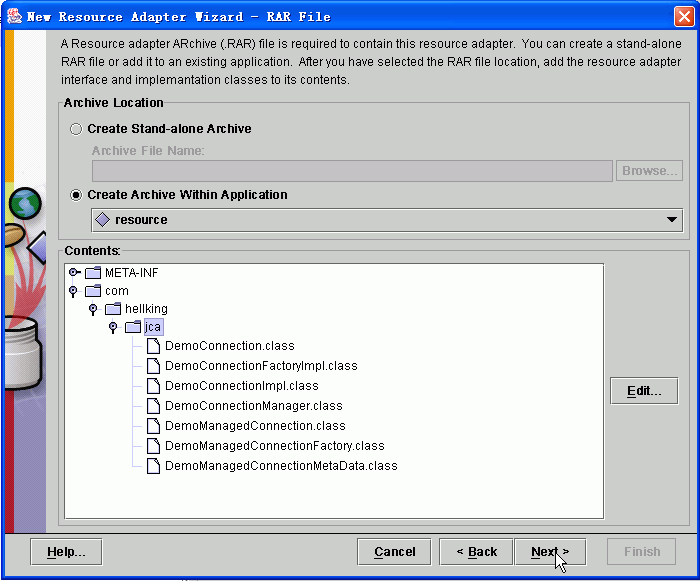
Task: Click file icon of DemoManagedConnectionFactory.class
Action: (154, 446)
